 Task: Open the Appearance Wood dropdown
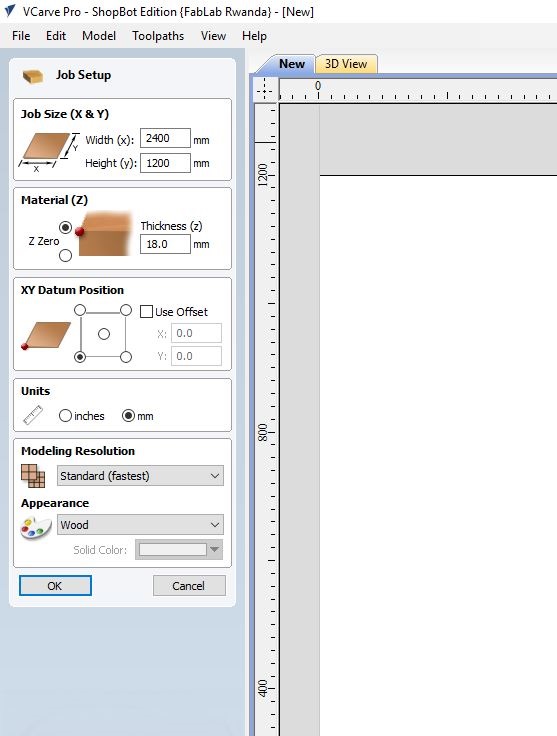(140, 525)
